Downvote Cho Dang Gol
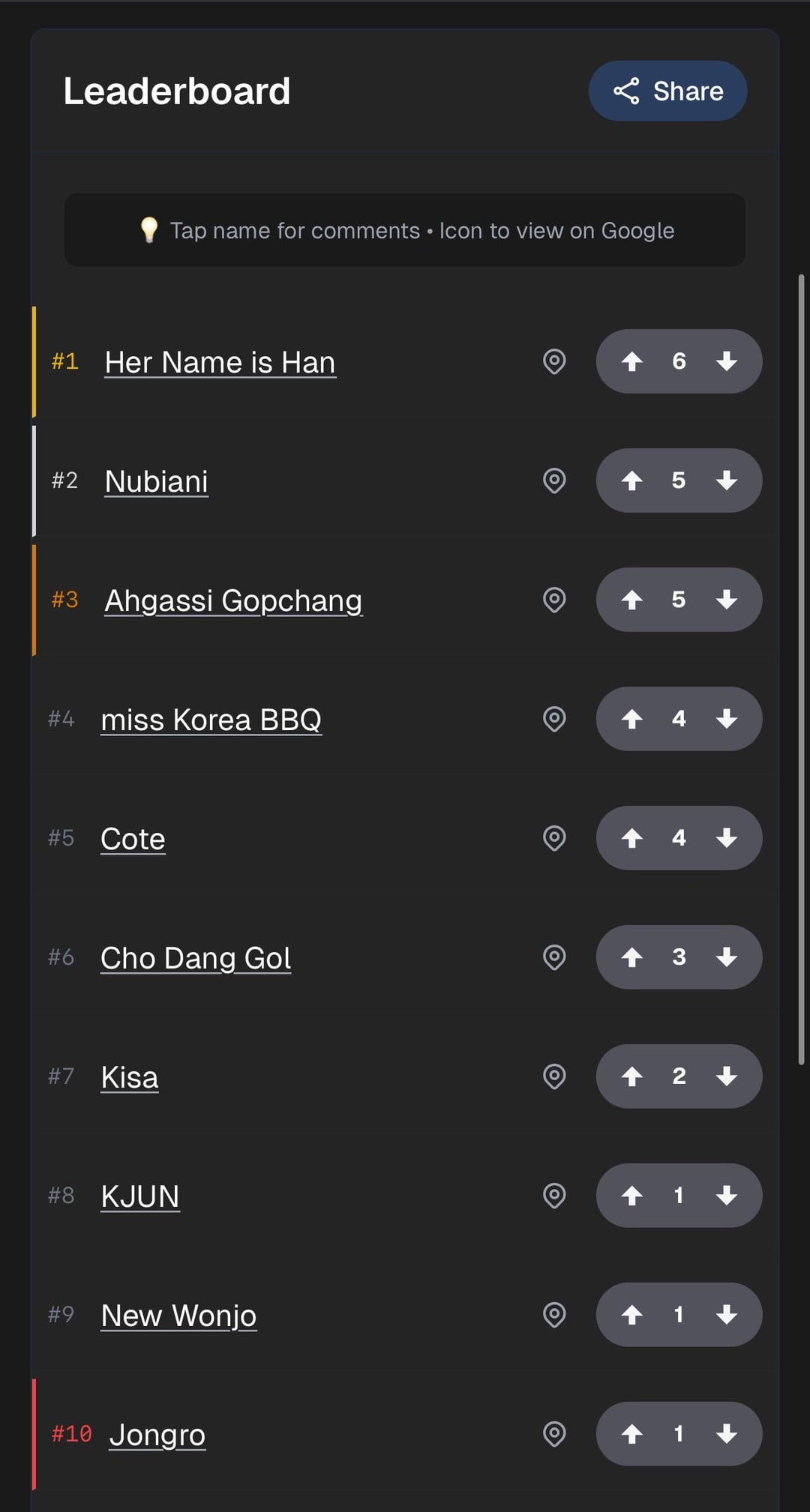Screen dimensions: 810x1512 pyautogui.click(x=726, y=957)
